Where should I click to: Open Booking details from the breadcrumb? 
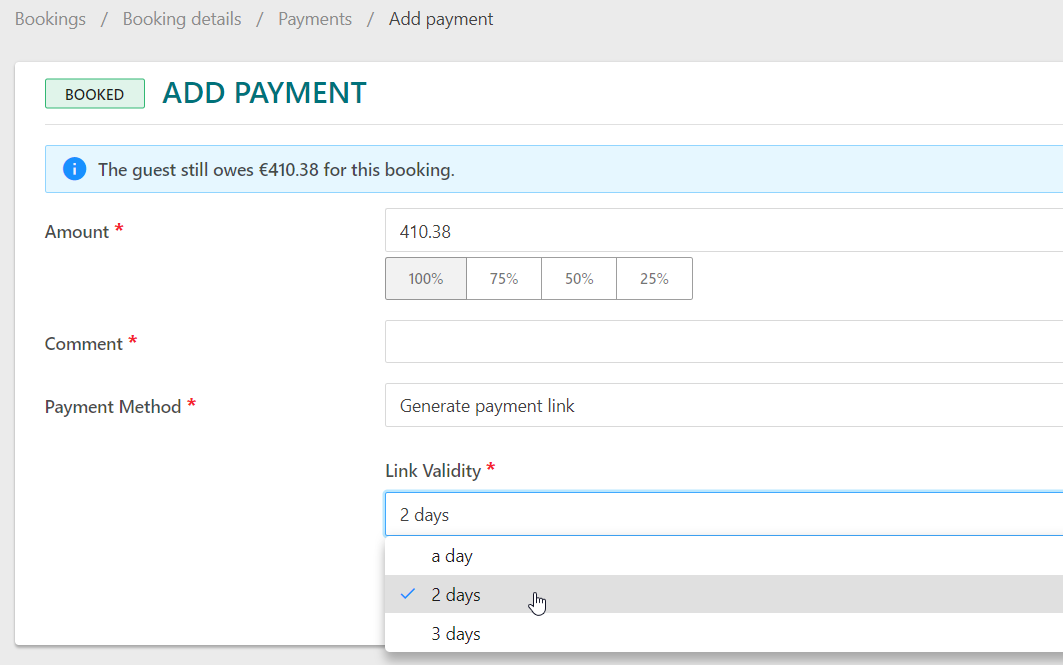pyautogui.click(x=182, y=19)
